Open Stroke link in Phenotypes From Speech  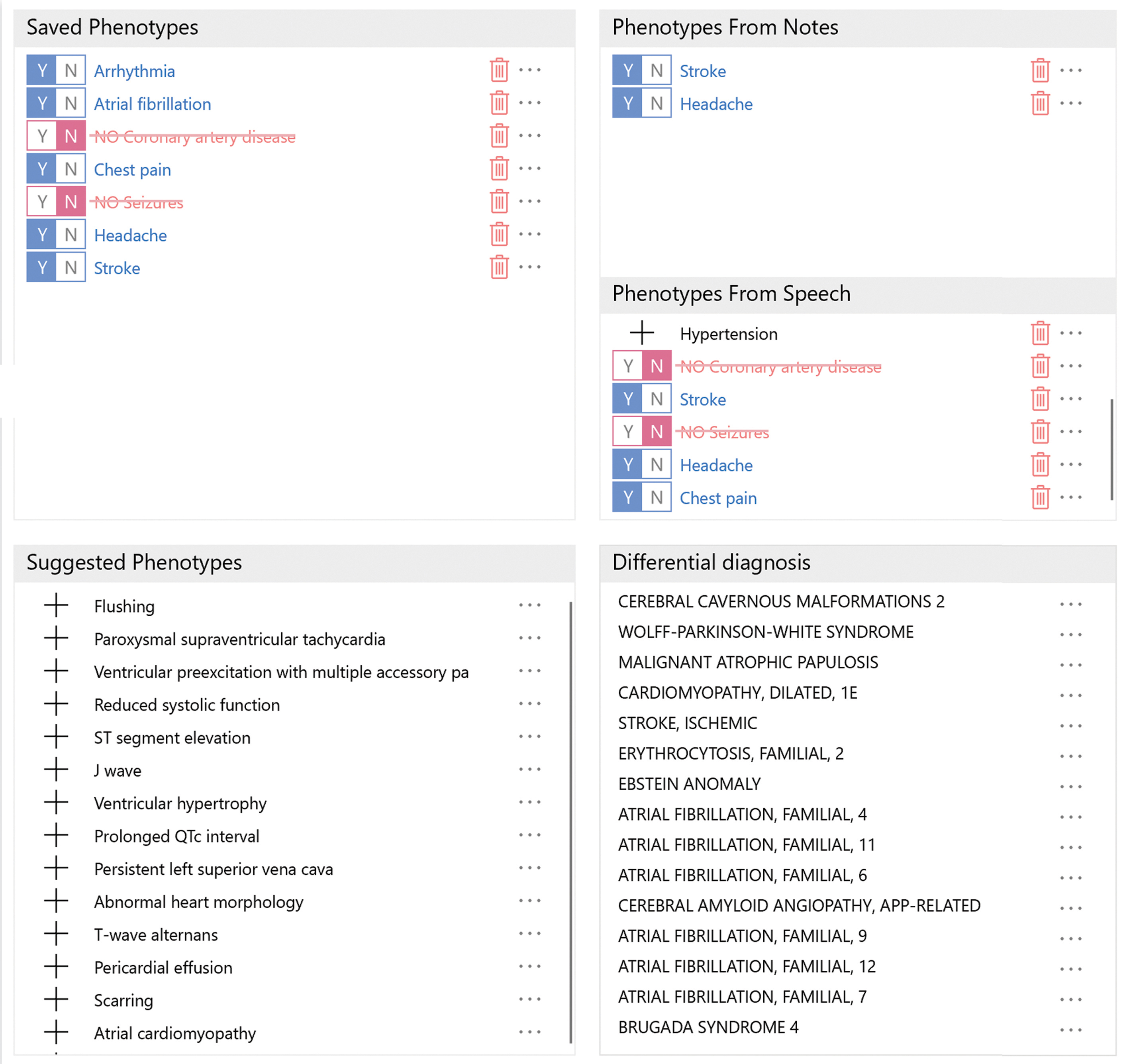pyautogui.click(x=702, y=399)
